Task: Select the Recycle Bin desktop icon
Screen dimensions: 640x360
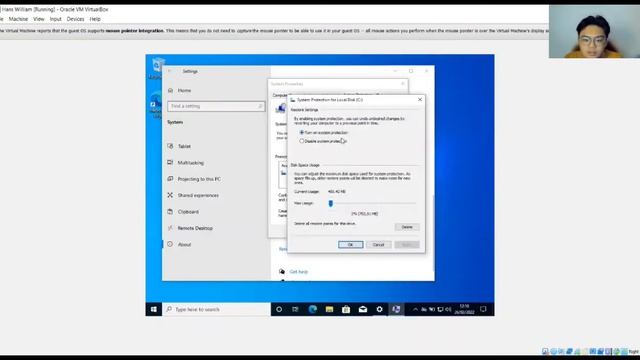Action: click(157, 69)
